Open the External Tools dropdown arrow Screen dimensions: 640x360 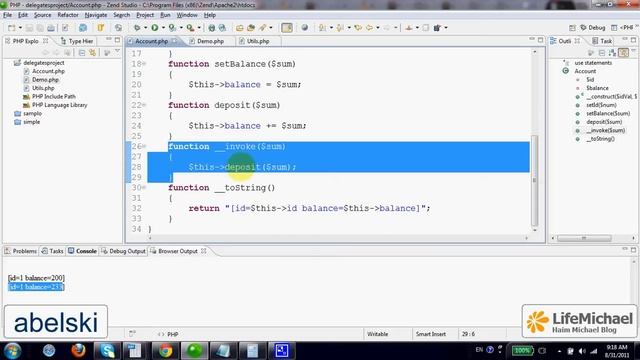[x=199, y=28]
